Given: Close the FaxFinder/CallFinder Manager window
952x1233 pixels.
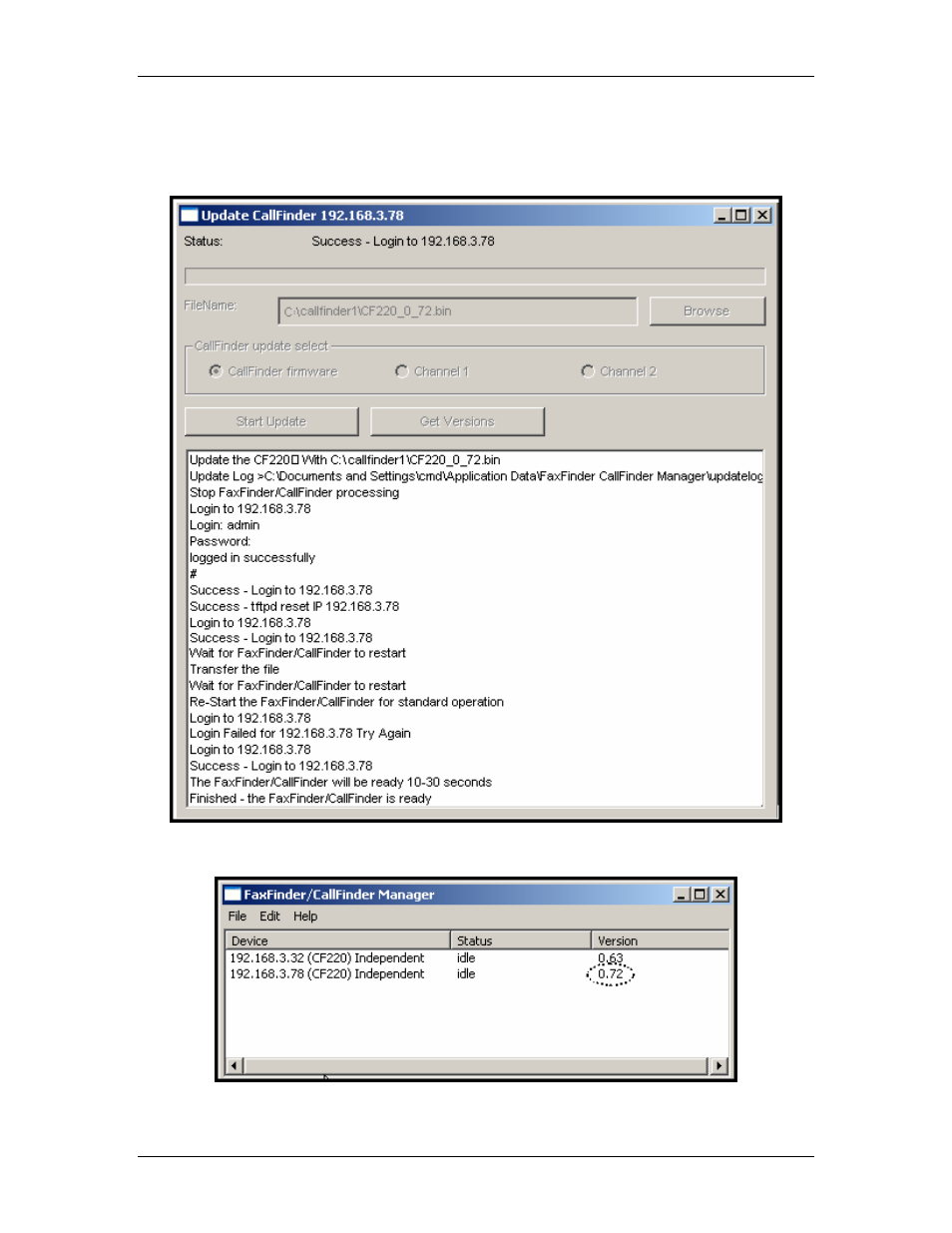Looking at the screenshot, I should 720,895.
